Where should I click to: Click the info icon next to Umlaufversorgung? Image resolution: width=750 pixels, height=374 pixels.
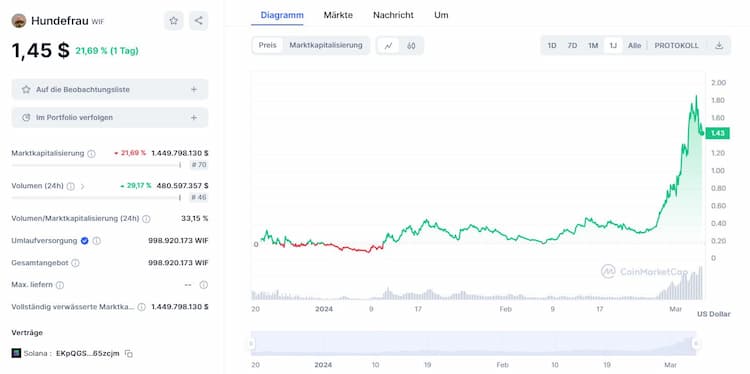point(97,241)
